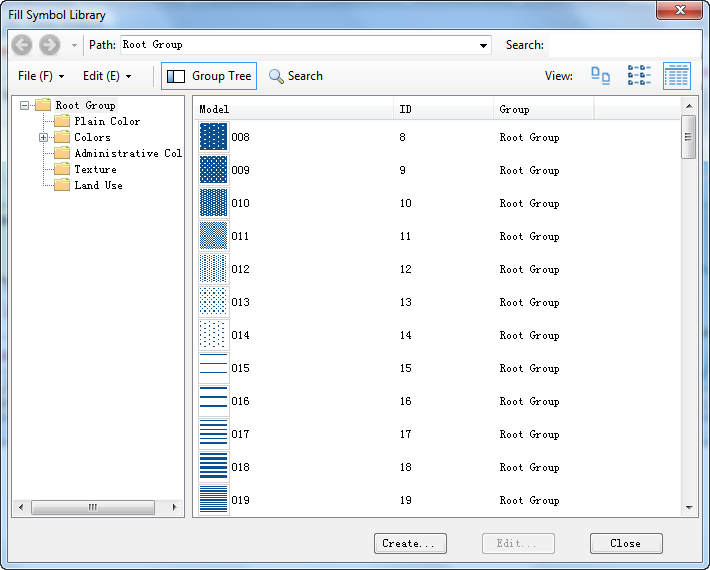This screenshot has height=570, width=710.
Task: Select the Land Use folder
Action: point(97,185)
